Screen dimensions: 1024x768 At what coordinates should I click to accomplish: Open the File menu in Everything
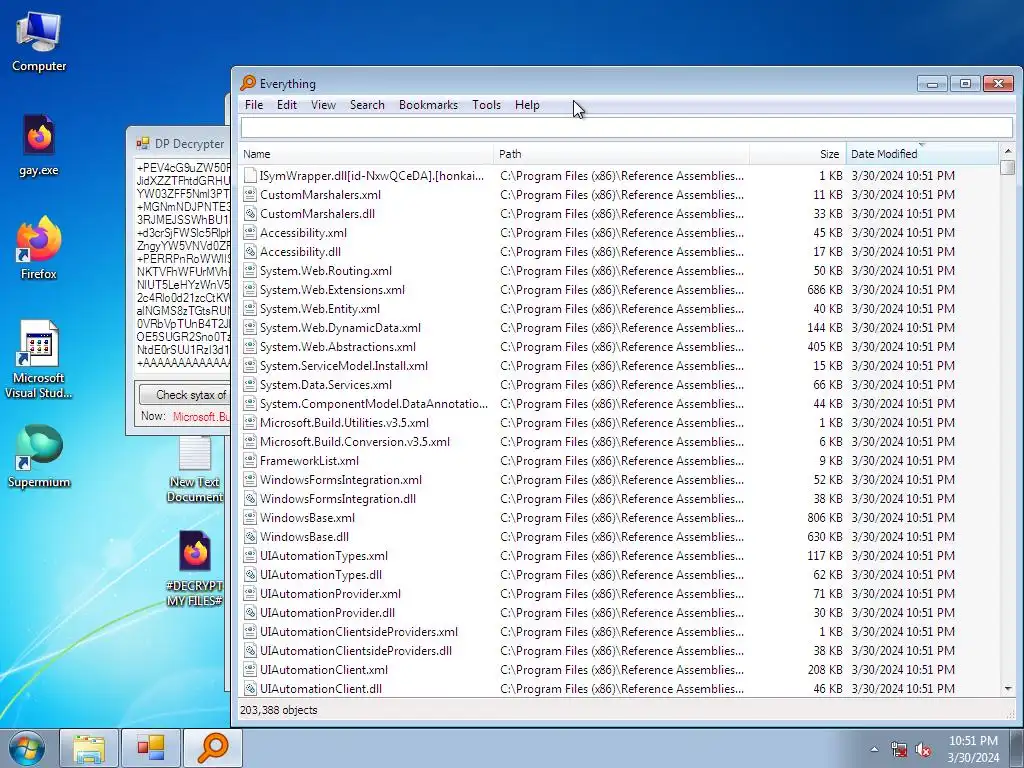pyautogui.click(x=253, y=105)
